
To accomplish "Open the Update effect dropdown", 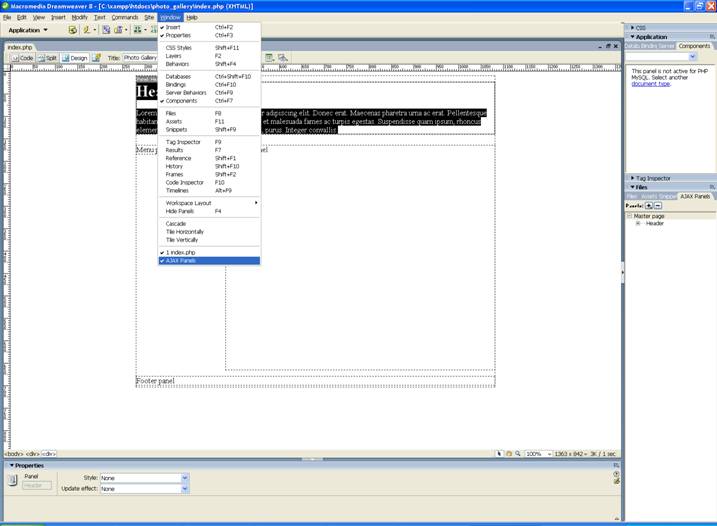I will point(185,489).
